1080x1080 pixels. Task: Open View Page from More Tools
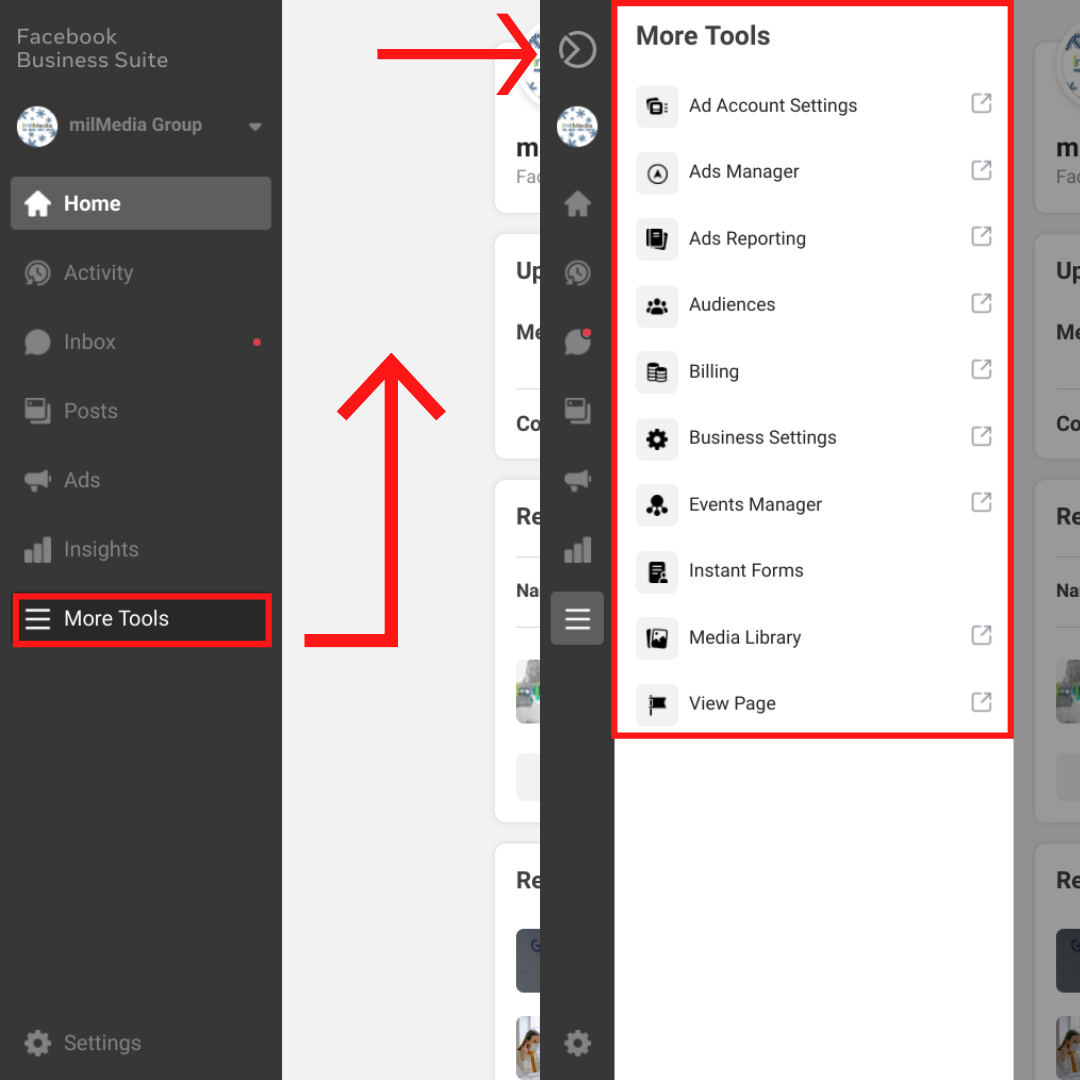(x=813, y=703)
